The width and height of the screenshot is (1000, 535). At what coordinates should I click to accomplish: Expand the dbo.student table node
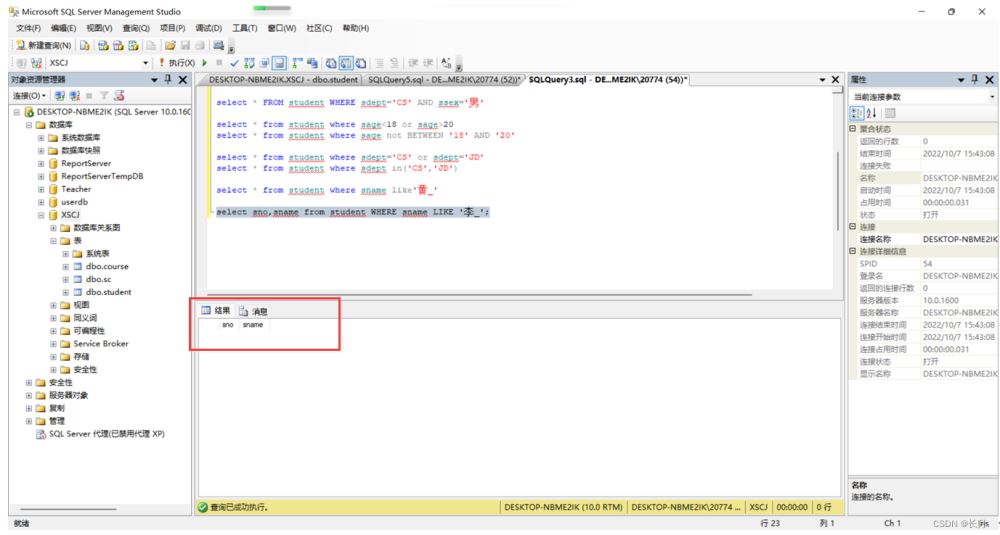click(65, 292)
